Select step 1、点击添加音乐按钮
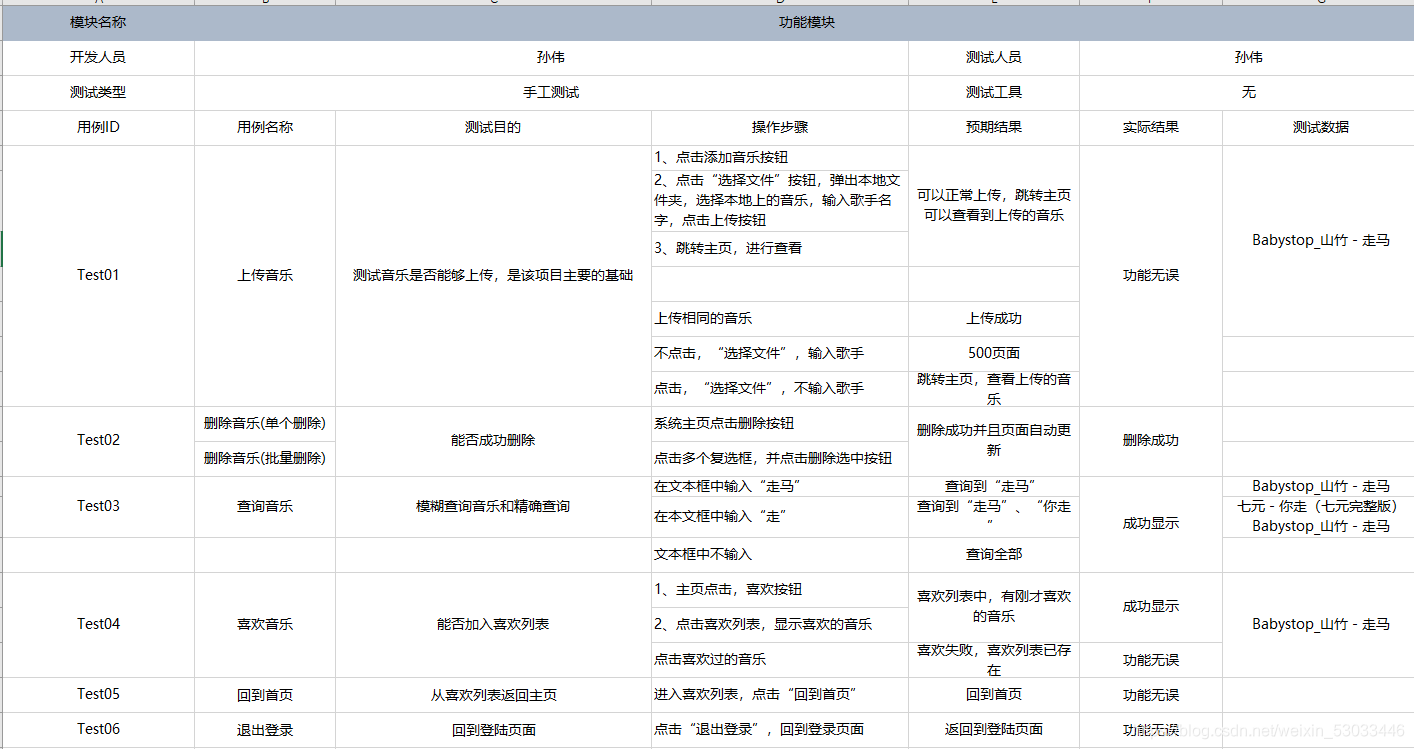The width and height of the screenshot is (1414, 749). point(780,158)
